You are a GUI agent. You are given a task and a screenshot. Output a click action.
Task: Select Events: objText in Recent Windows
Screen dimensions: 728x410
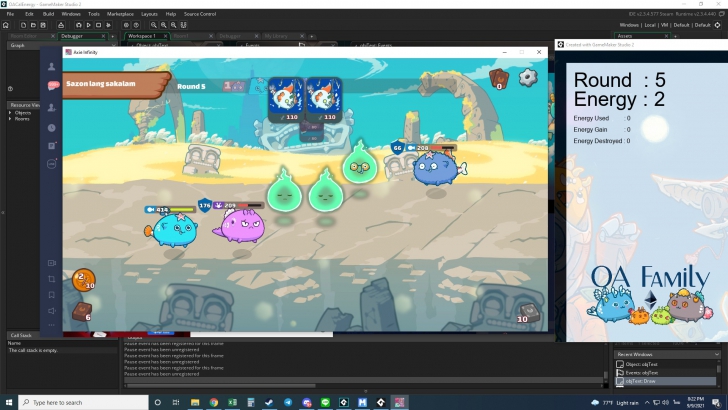pos(667,373)
